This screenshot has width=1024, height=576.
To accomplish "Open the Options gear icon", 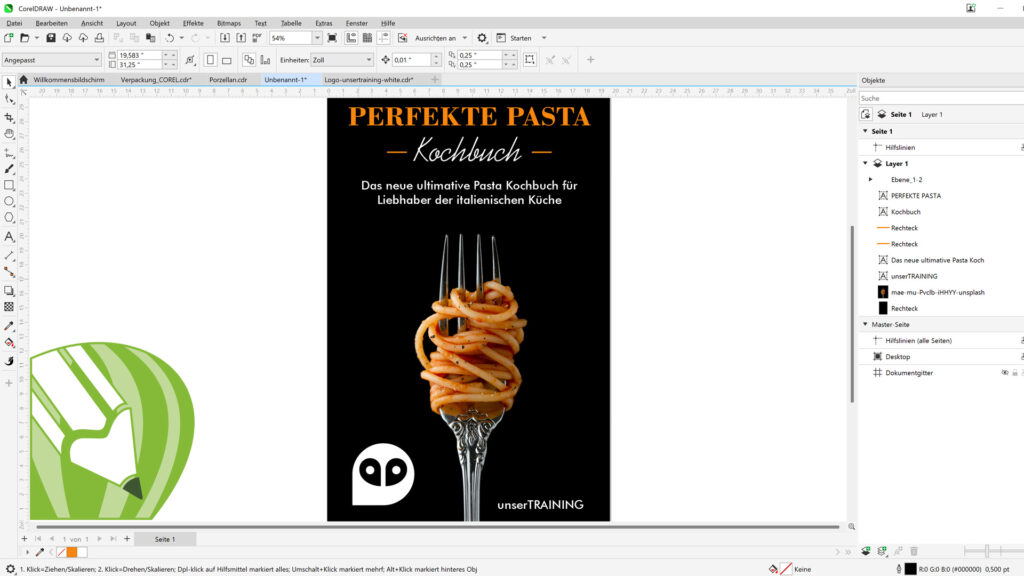I will pyautogui.click(x=482, y=38).
